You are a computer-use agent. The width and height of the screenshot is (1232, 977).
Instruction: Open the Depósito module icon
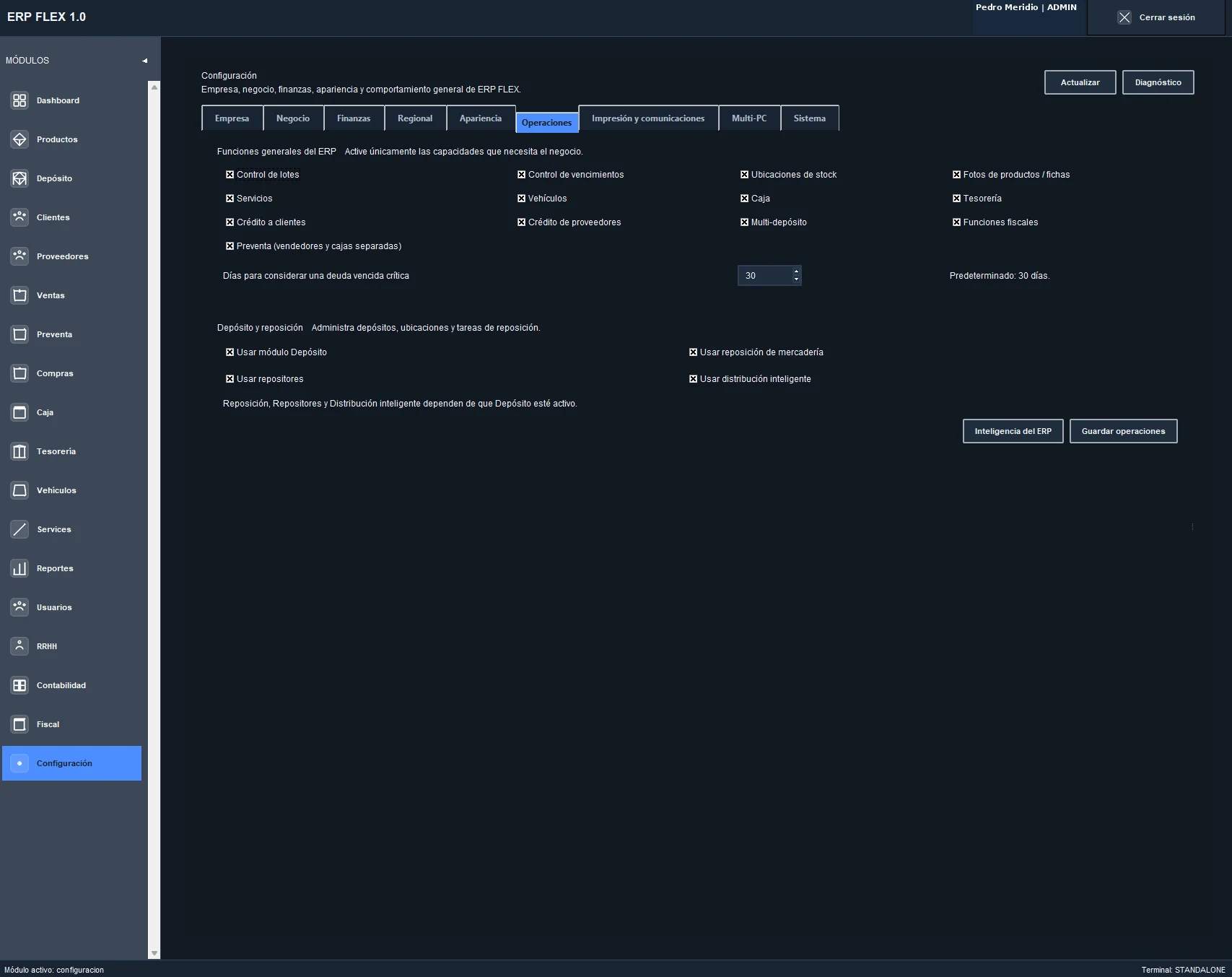tap(19, 178)
